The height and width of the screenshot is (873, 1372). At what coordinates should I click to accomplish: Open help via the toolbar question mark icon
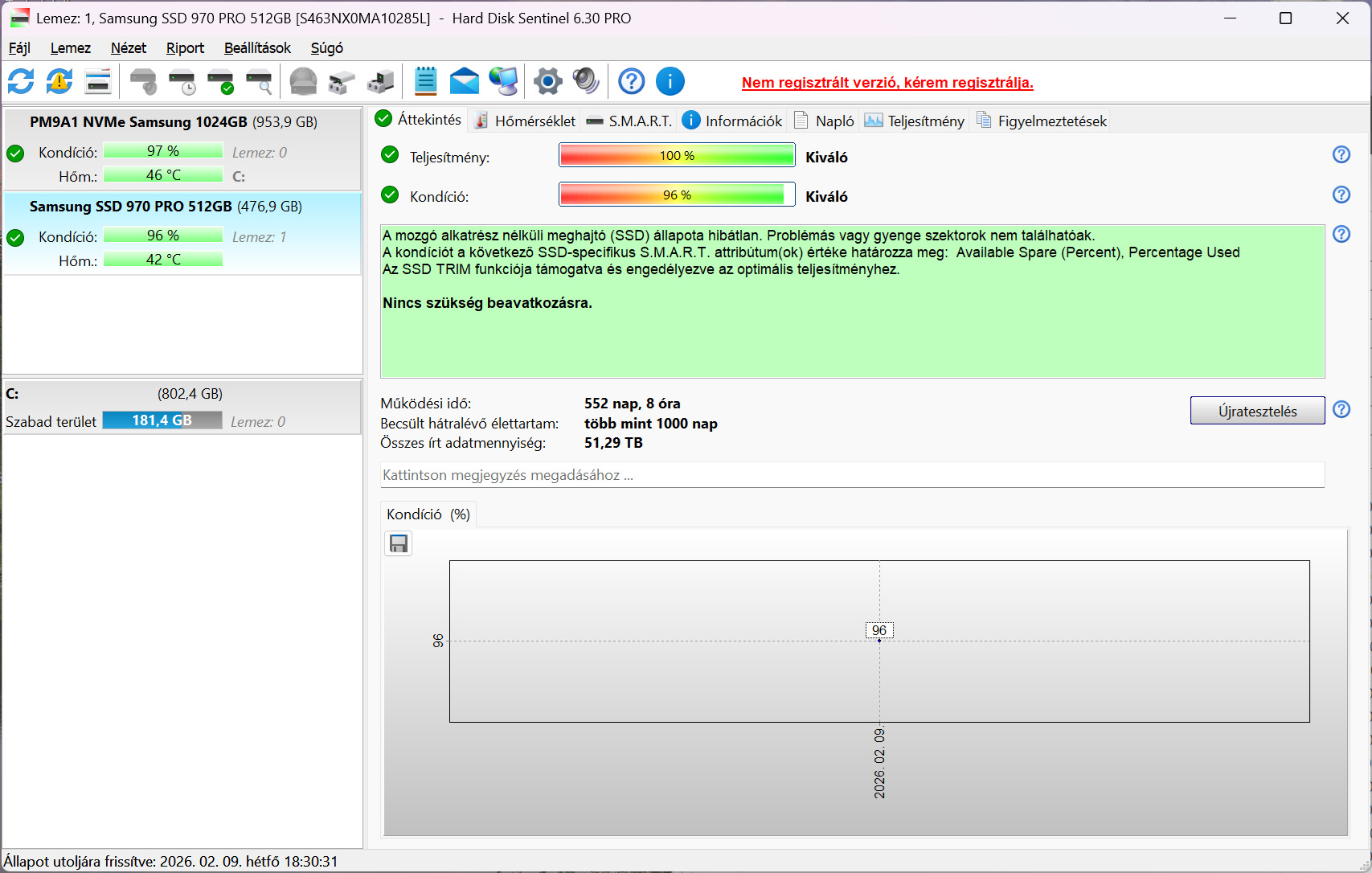[x=632, y=81]
